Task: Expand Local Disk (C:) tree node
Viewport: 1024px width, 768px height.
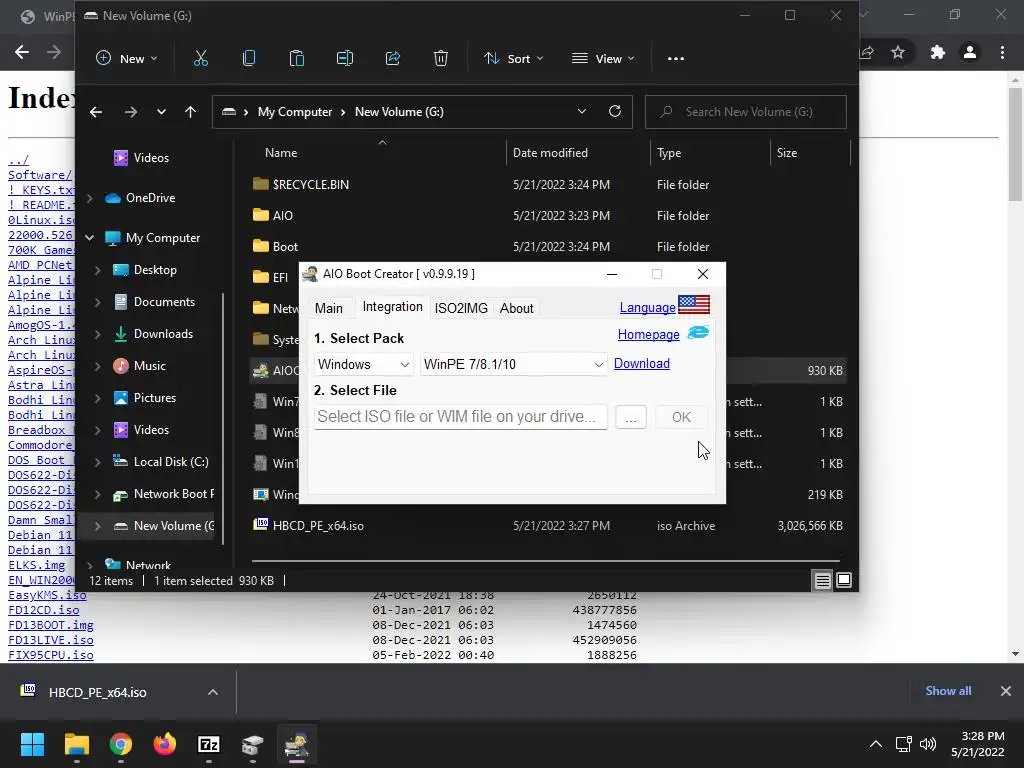Action: [97, 462]
